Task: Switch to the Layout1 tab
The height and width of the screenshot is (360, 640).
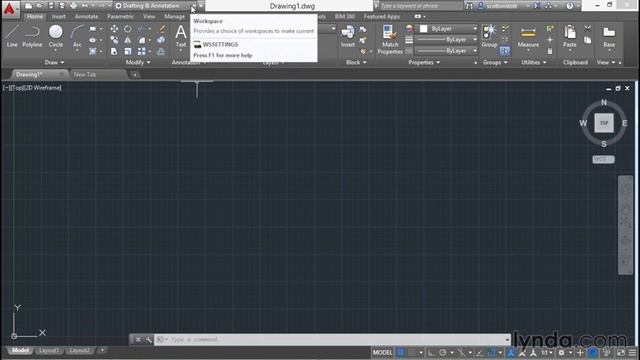Action: tap(49, 351)
